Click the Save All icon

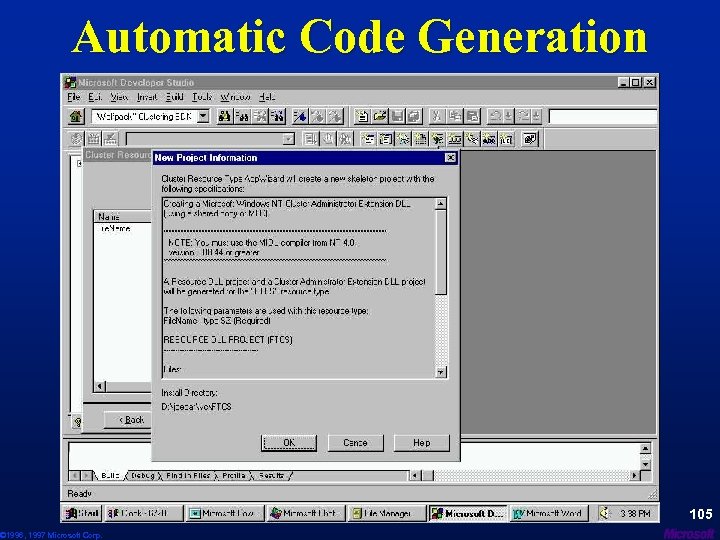tap(414, 116)
